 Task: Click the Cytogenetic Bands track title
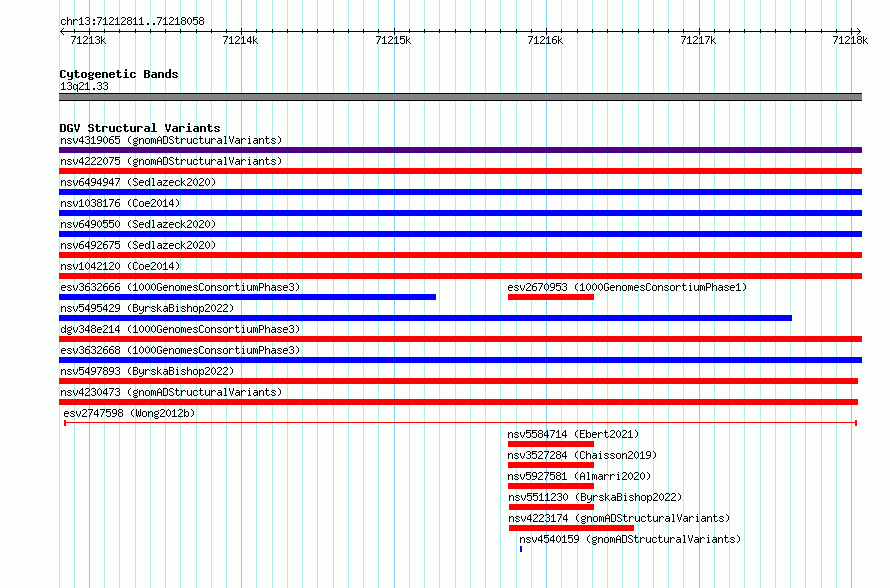(x=119, y=74)
